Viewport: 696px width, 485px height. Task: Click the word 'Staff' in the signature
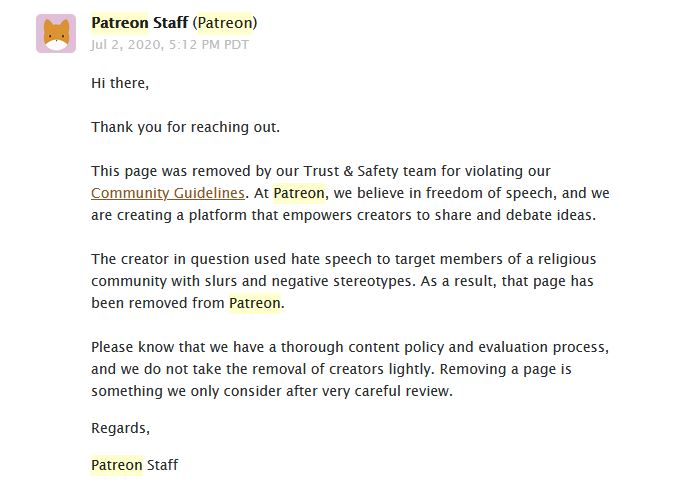[162, 465]
